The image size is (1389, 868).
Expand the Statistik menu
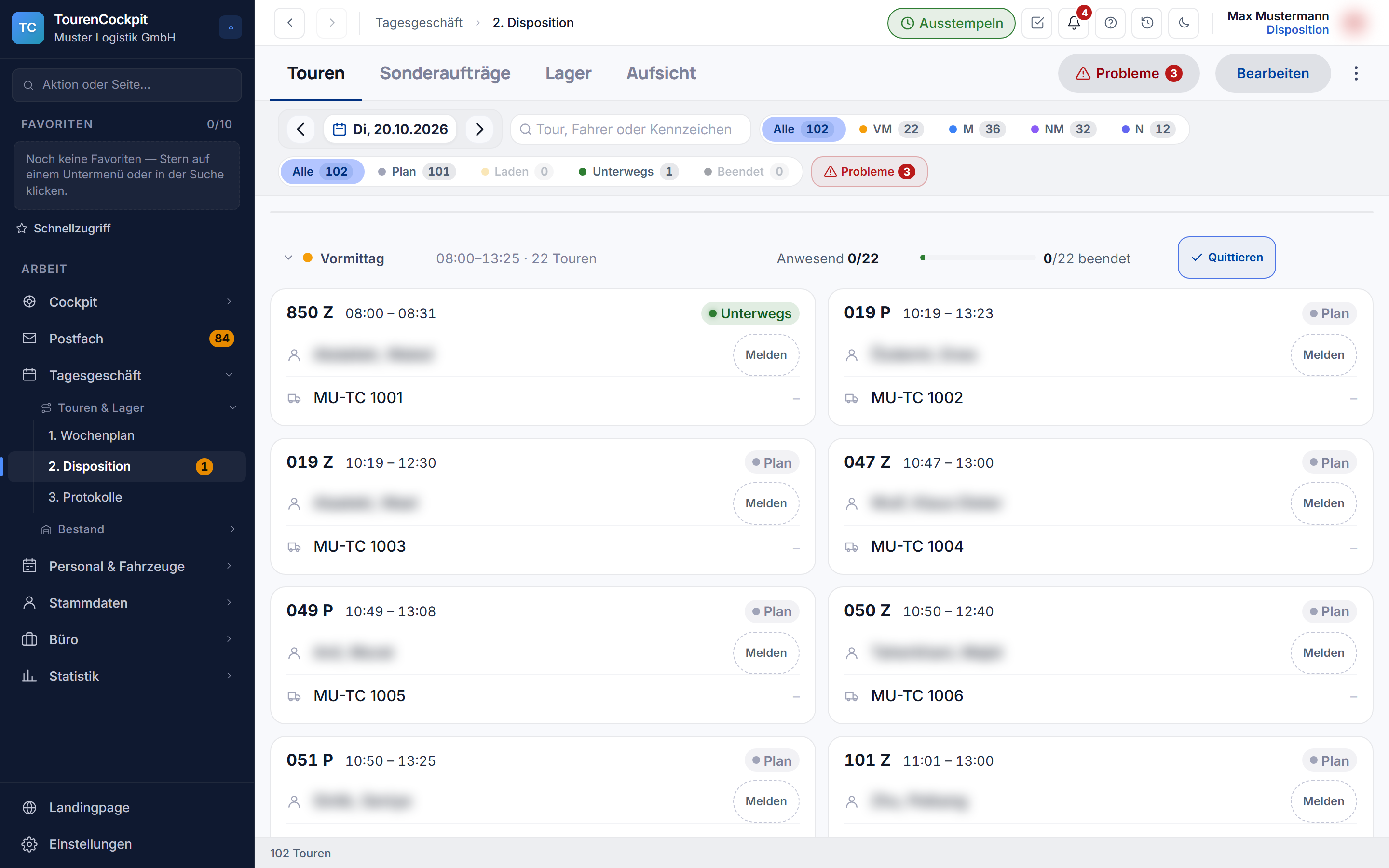click(127, 676)
